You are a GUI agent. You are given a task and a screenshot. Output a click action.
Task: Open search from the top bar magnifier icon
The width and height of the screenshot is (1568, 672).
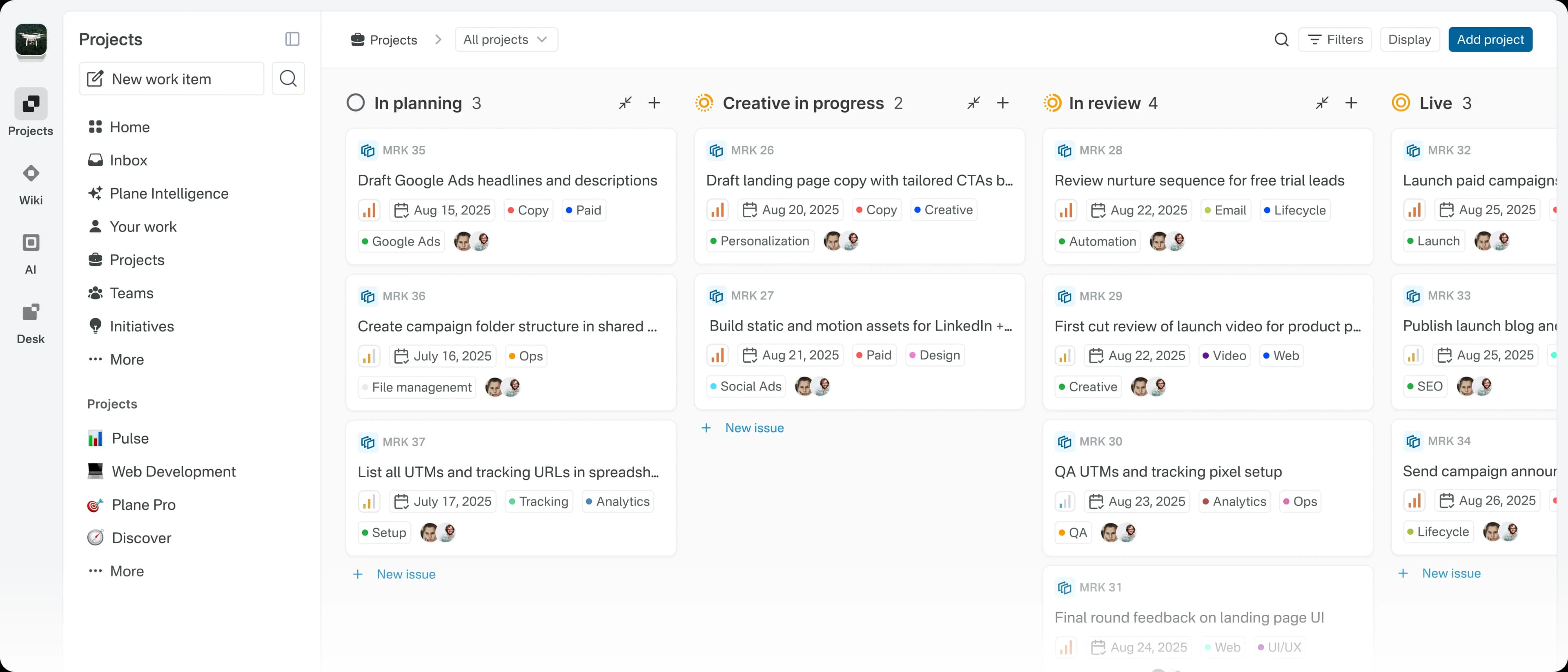point(1281,39)
